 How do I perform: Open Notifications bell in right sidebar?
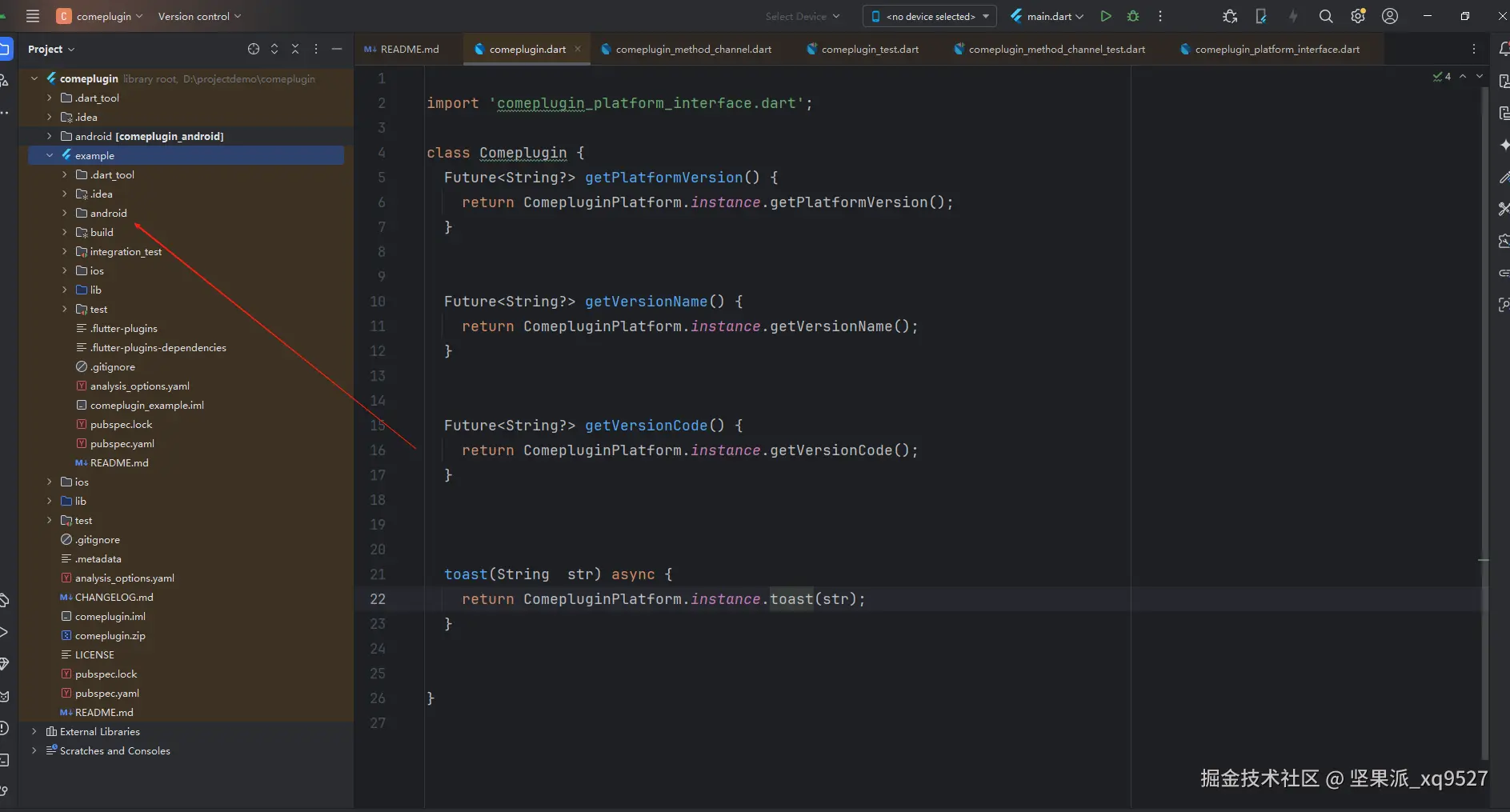point(1504,49)
